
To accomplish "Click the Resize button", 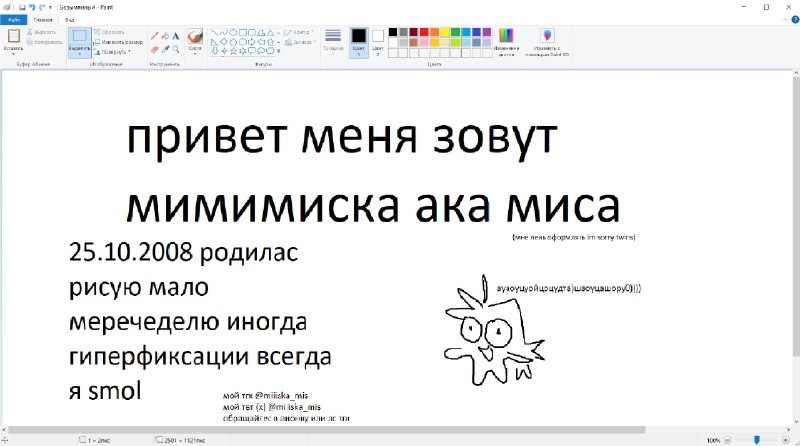I will (118, 42).
